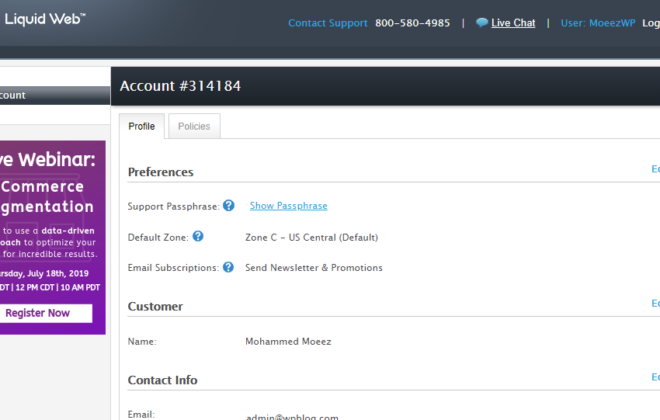Switch to the Profile tab
This screenshot has height=420, width=660.
[142, 126]
